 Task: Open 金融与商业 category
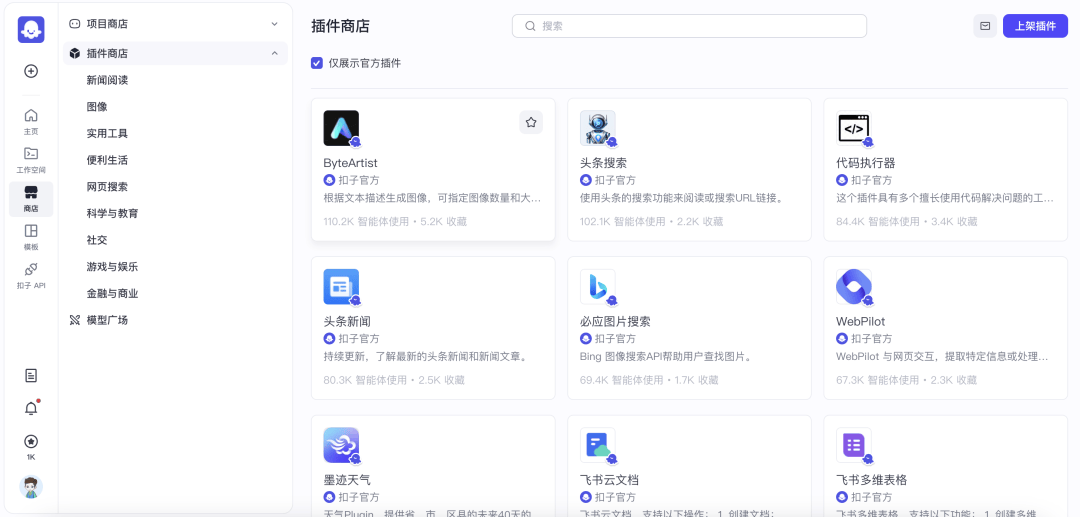coord(112,293)
